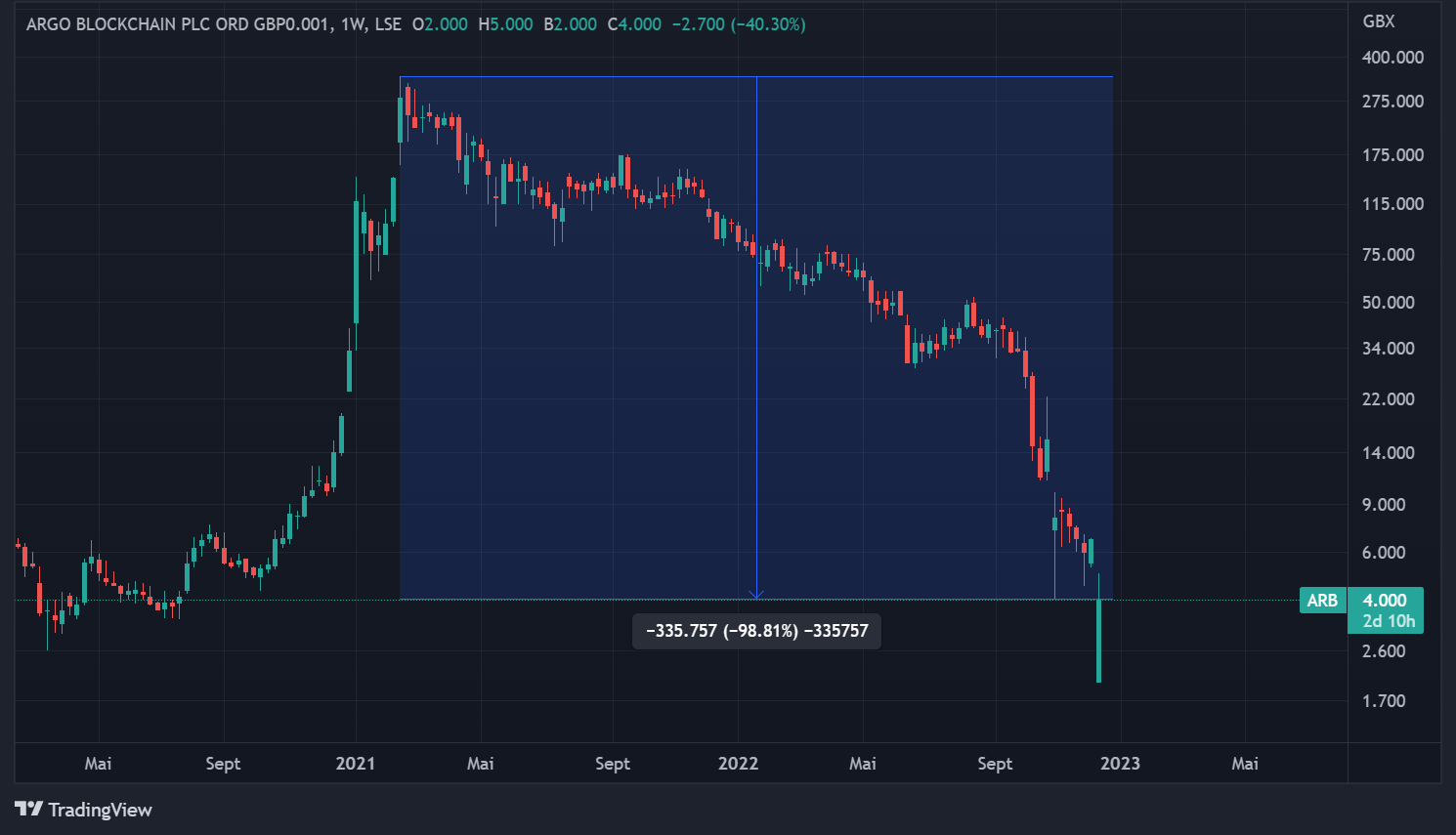
Task: Click the GBX currency label on price scale
Action: (1379, 21)
